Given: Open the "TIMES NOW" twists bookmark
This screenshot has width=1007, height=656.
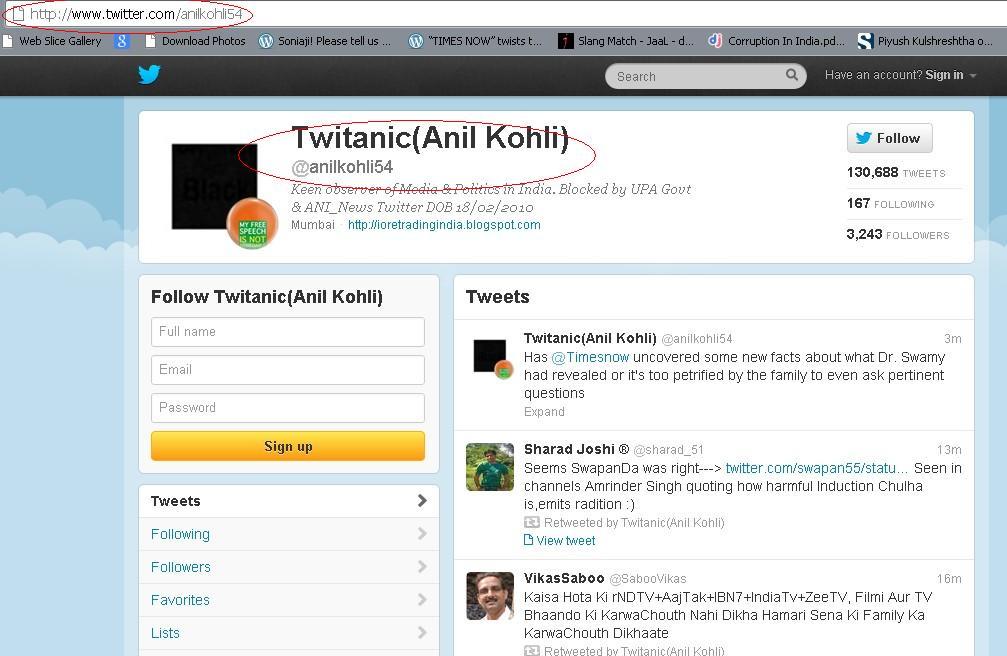Looking at the screenshot, I should click(x=476, y=41).
